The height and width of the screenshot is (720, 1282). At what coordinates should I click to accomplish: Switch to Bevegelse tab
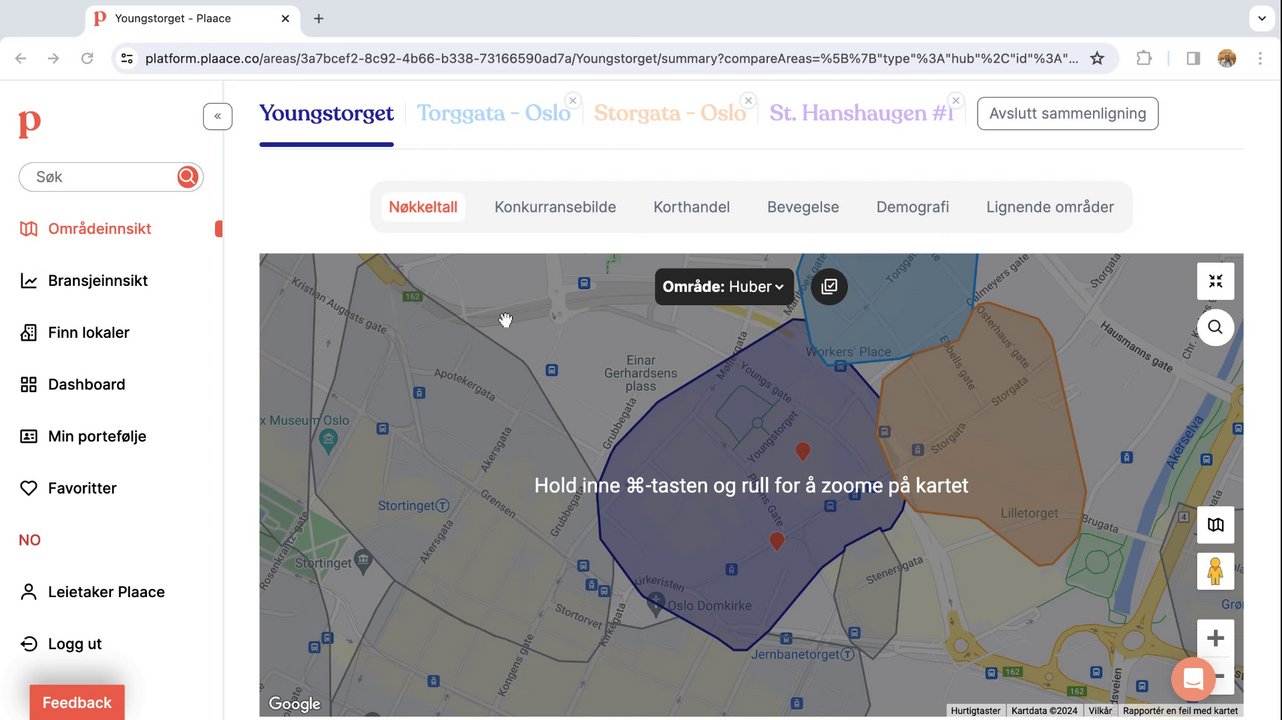pos(803,207)
